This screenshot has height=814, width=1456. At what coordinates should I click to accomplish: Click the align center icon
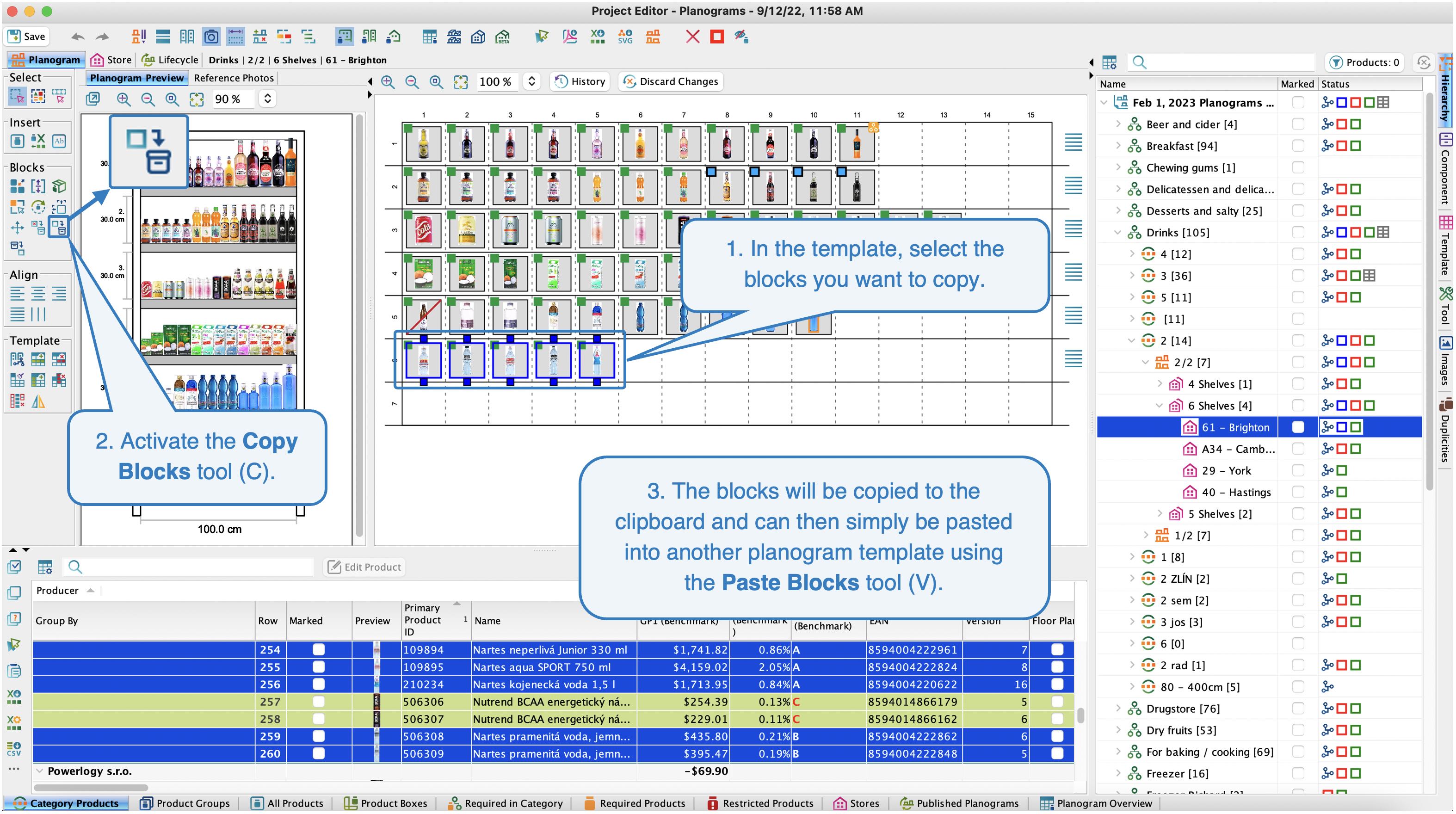38,293
